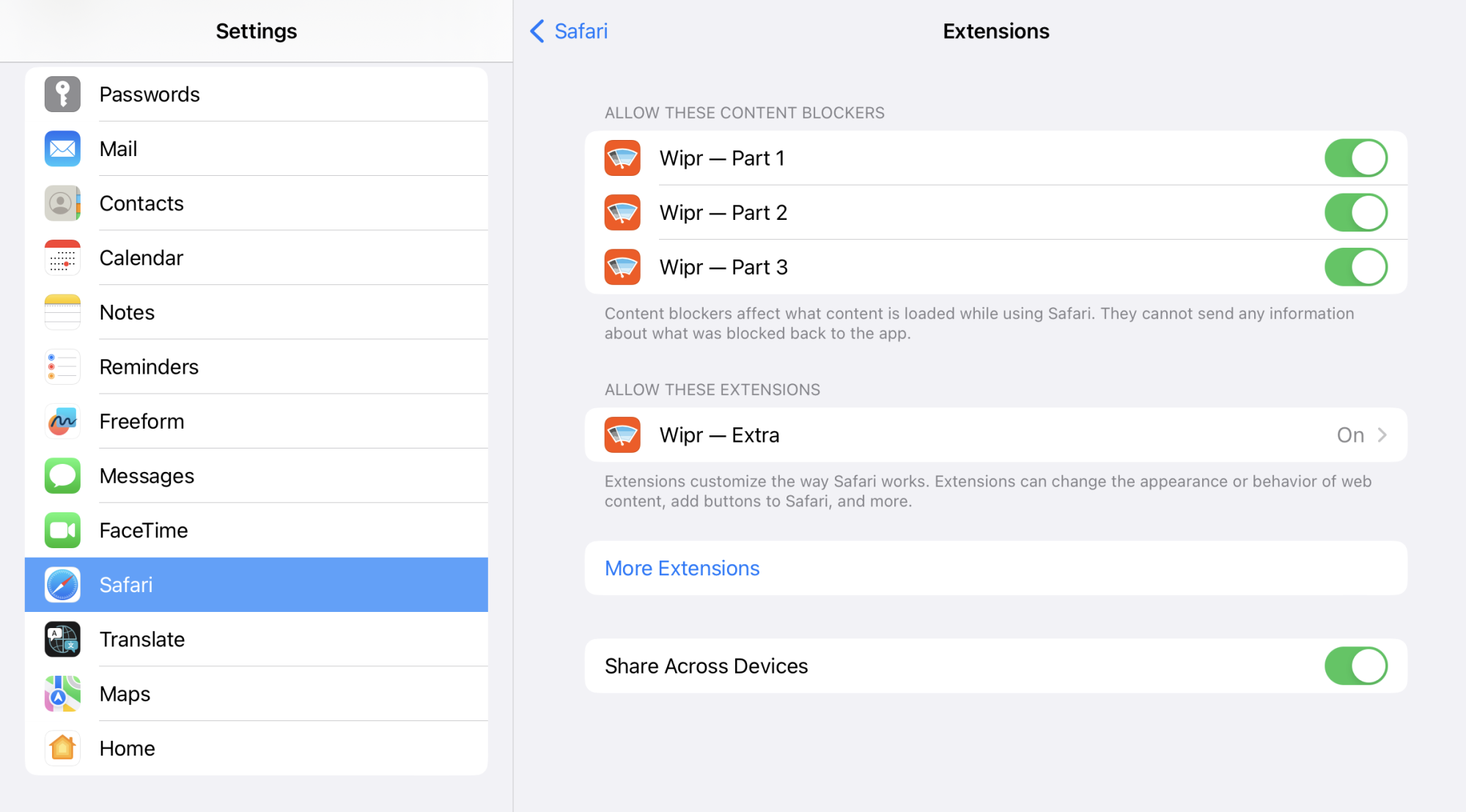The height and width of the screenshot is (812, 1466).
Task: Tap the Mail envelope icon
Action: (x=62, y=149)
